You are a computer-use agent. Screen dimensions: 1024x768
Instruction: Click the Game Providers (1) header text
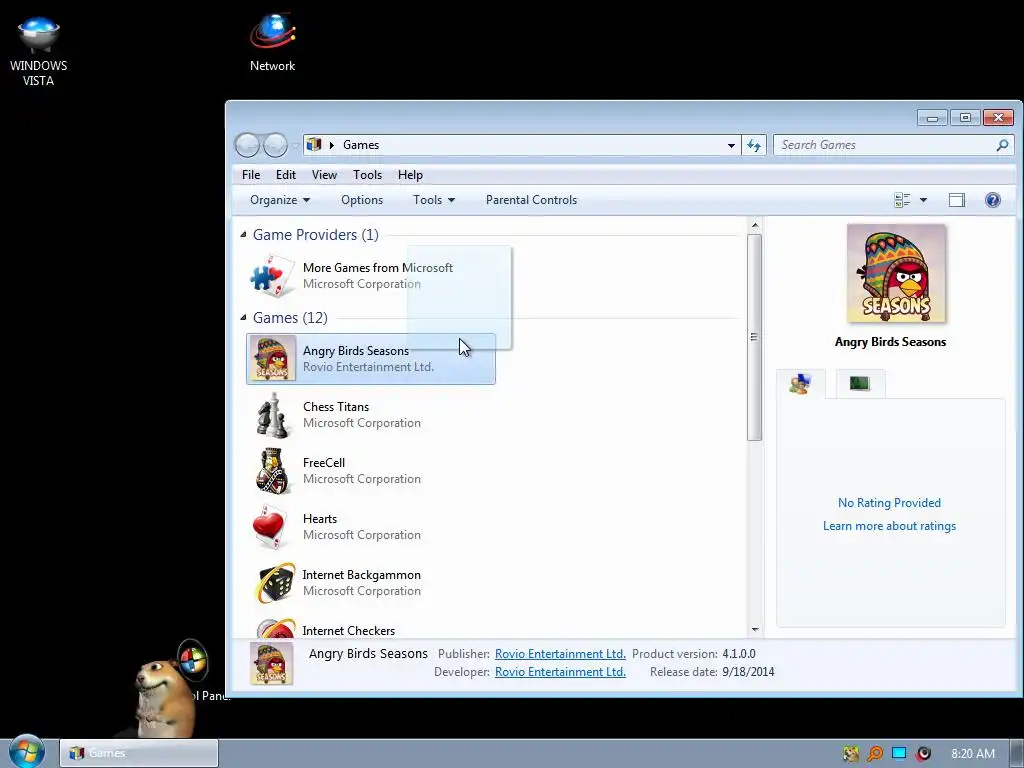coord(315,234)
